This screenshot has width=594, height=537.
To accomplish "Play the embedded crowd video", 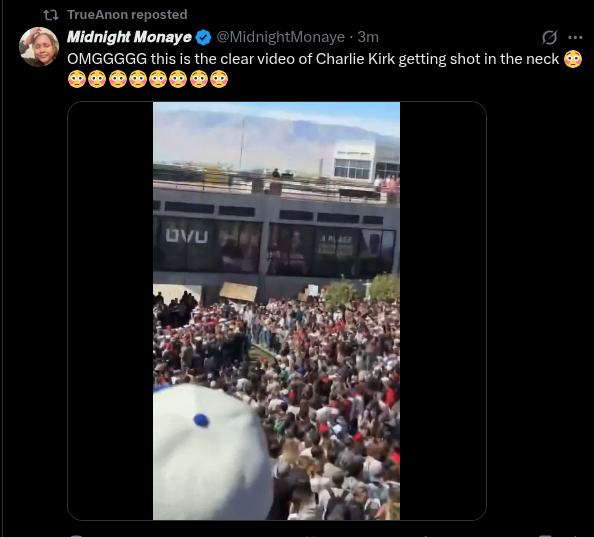I will coord(277,311).
